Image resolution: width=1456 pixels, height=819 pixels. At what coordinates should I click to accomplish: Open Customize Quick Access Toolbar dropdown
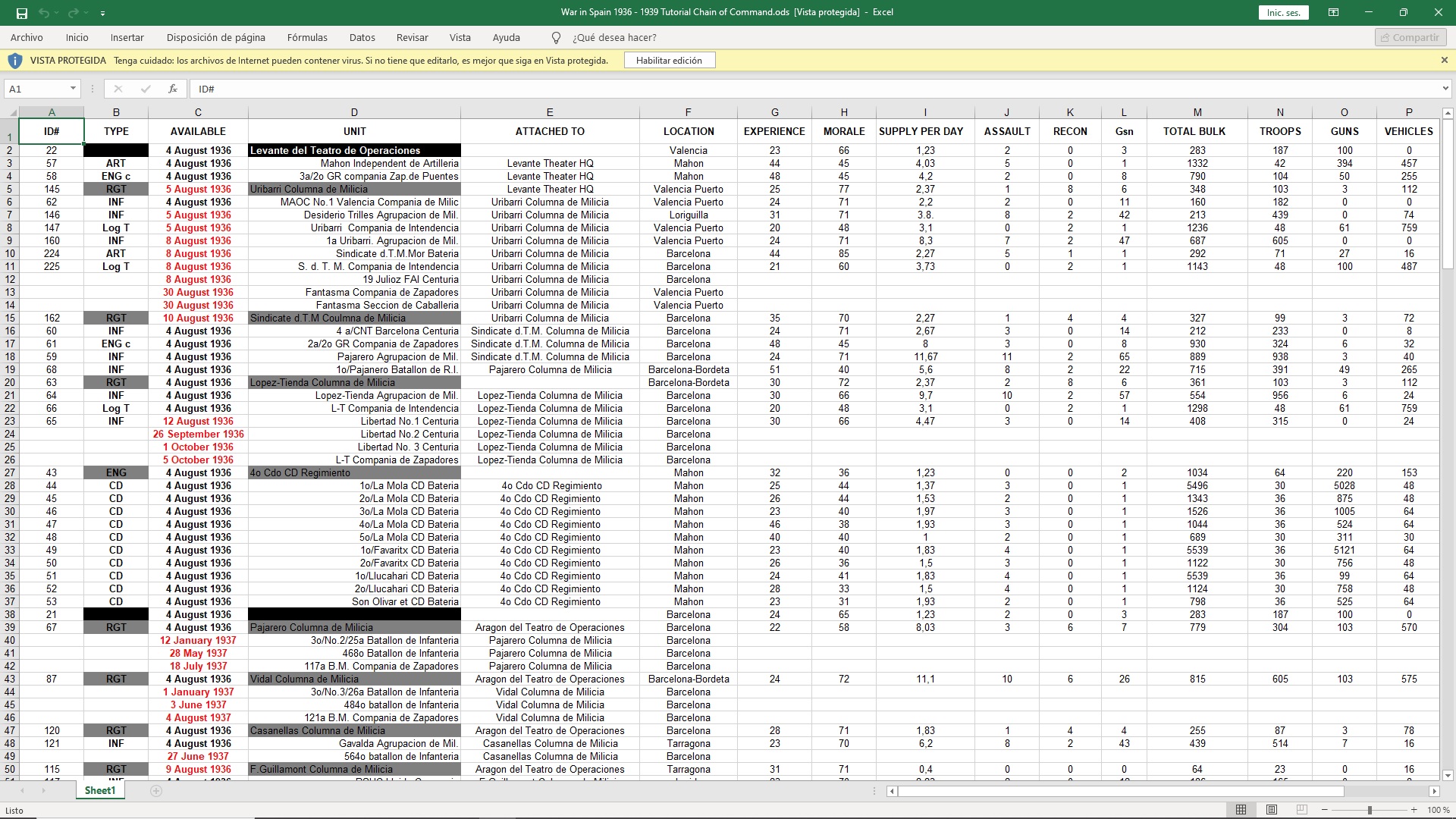[x=102, y=13]
